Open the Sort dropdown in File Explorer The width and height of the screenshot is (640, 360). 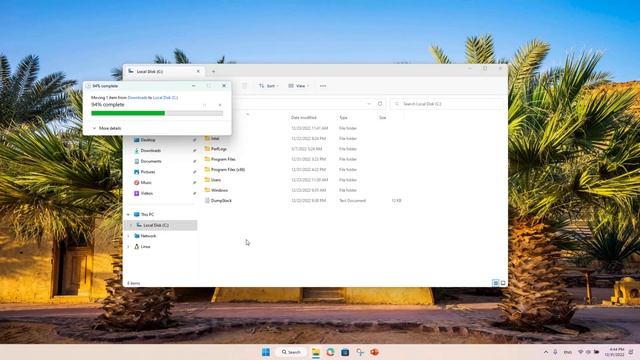(269, 86)
